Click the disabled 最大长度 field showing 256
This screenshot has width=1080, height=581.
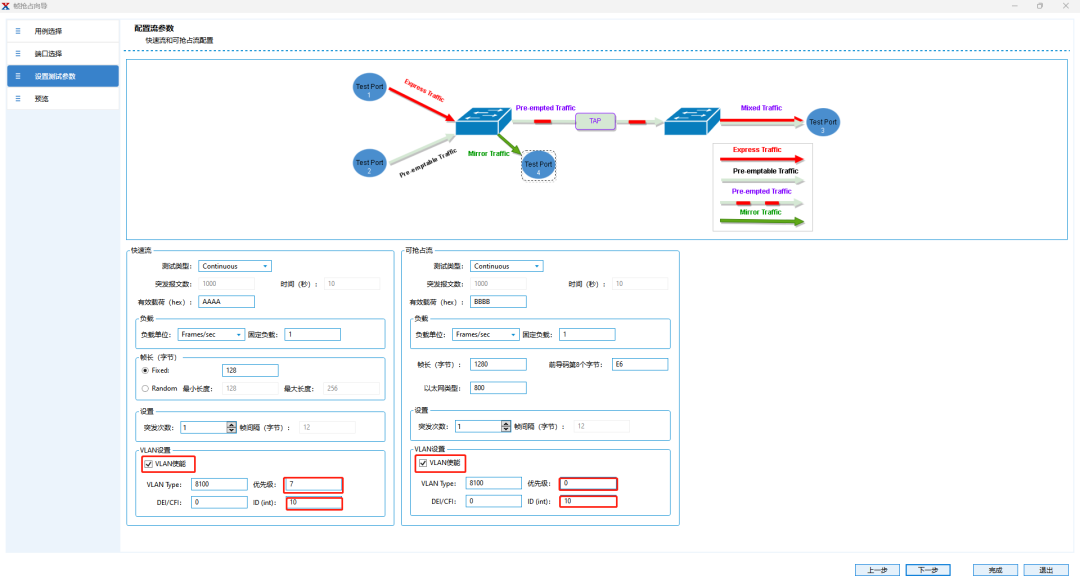tap(351, 388)
